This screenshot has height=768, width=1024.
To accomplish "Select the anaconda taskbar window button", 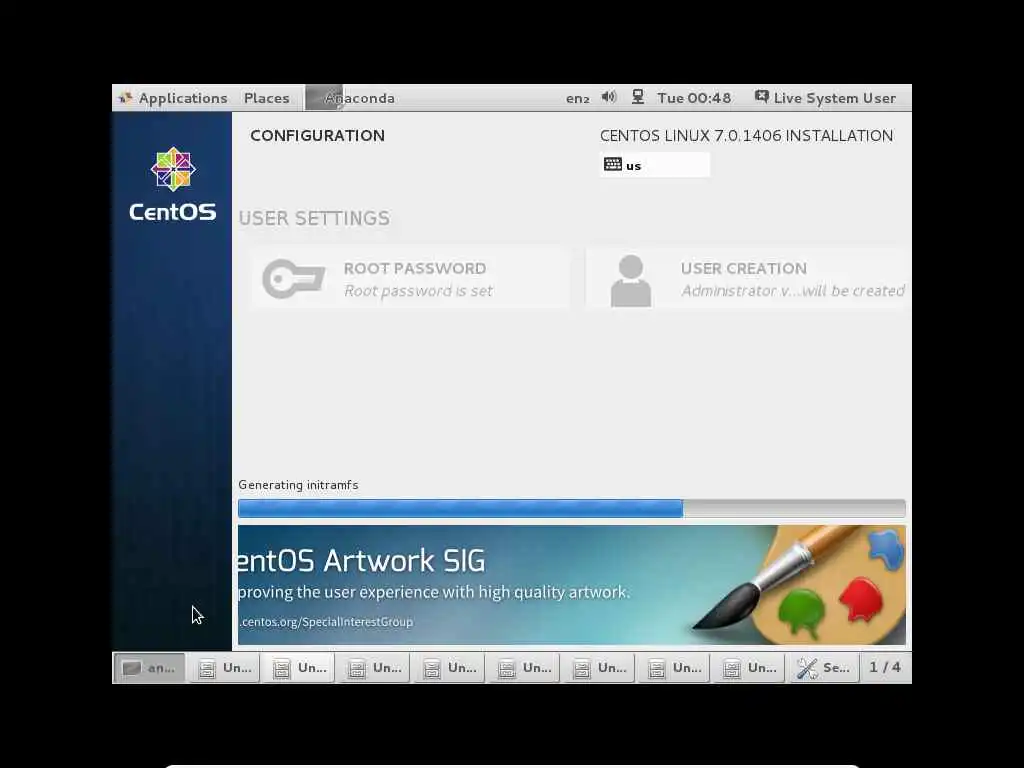I will pyautogui.click(x=149, y=667).
